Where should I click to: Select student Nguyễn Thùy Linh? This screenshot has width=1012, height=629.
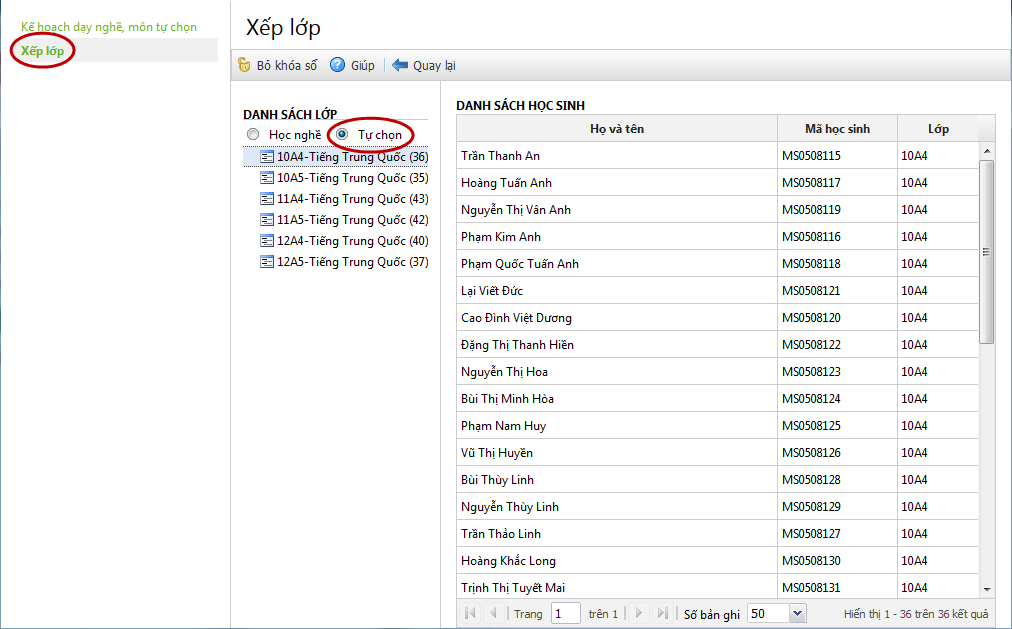(x=510, y=506)
